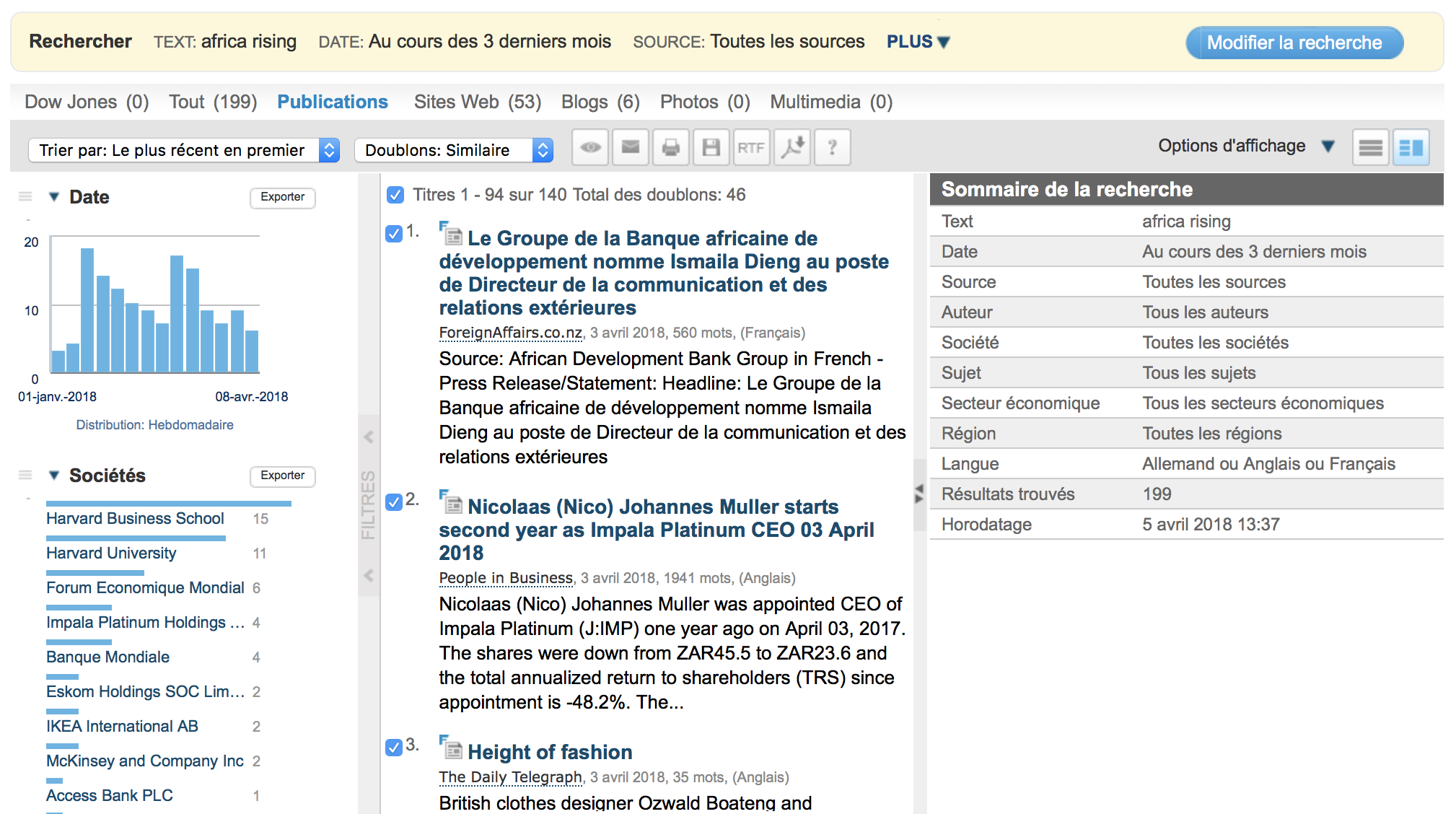The image size is (1456, 814).
Task: Collapse filters panel using upper left chevron
Action: coord(369,437)
